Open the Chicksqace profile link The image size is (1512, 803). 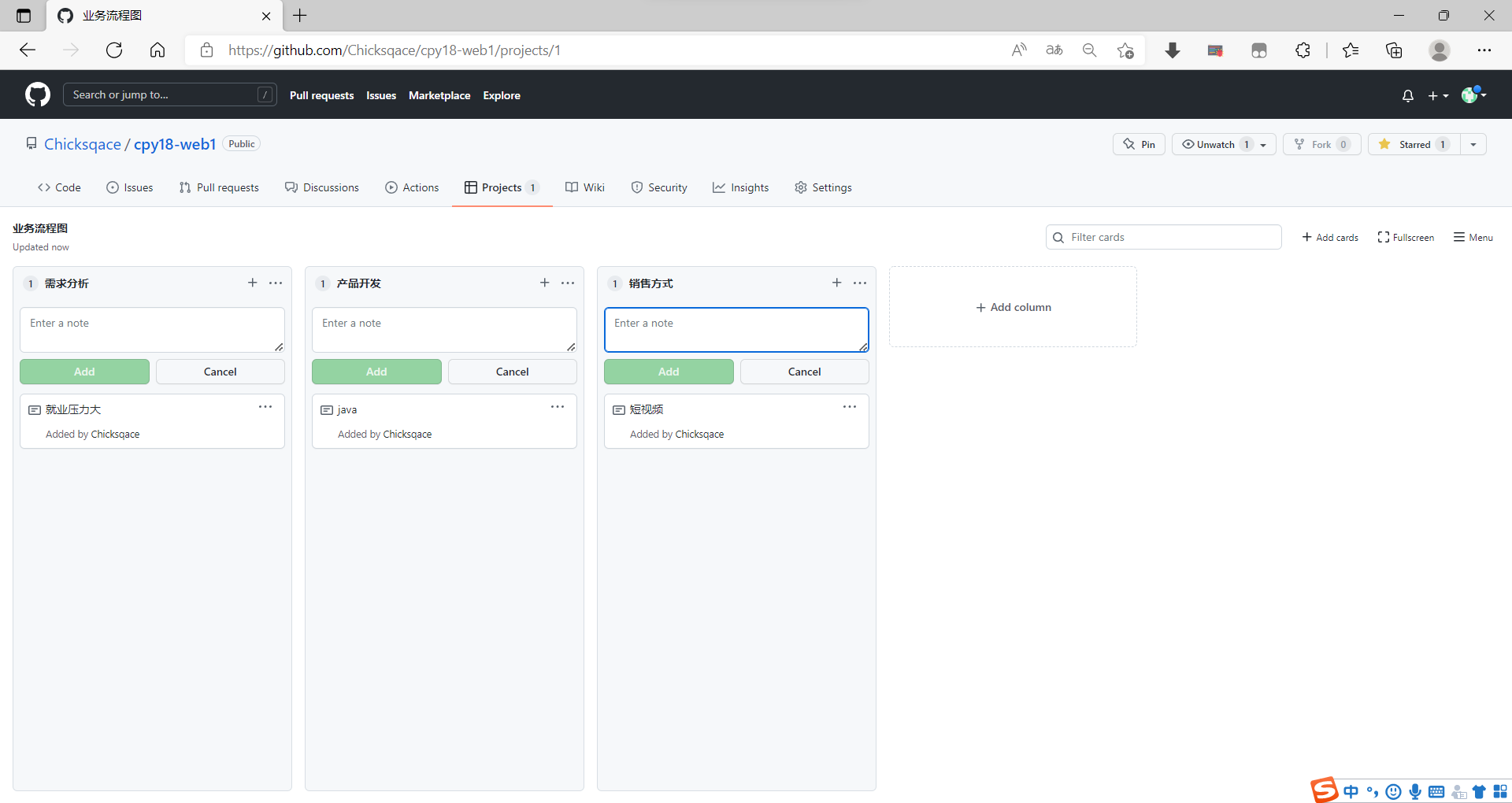pos(82,144)
